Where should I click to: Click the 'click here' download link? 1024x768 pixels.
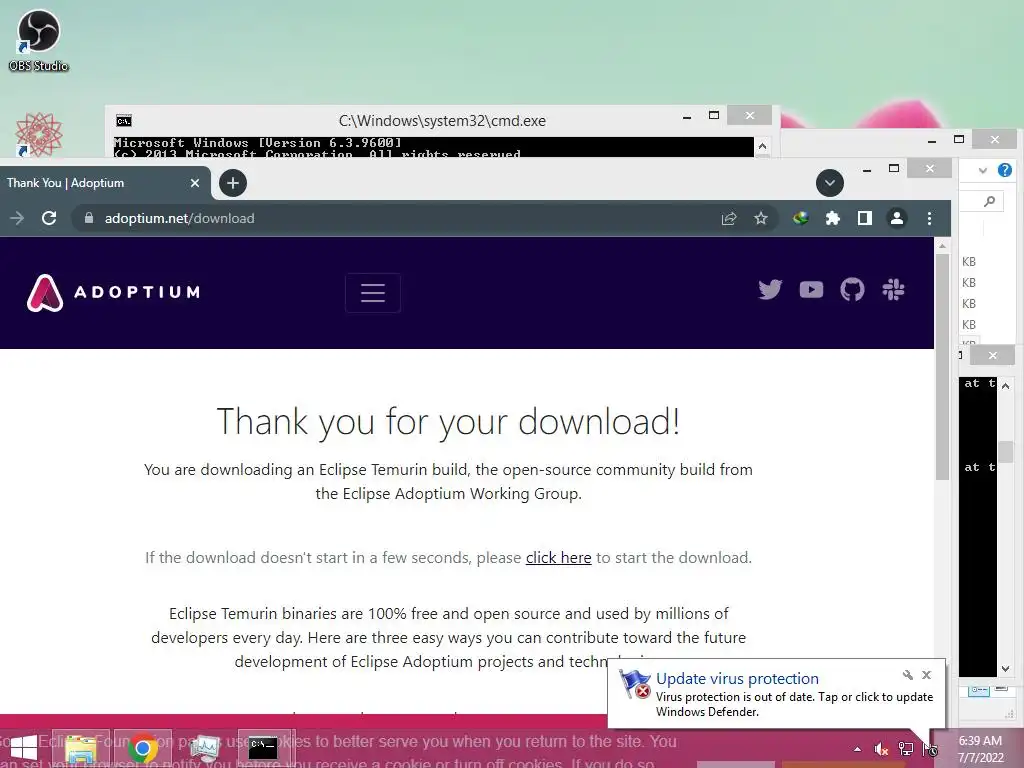558,558
